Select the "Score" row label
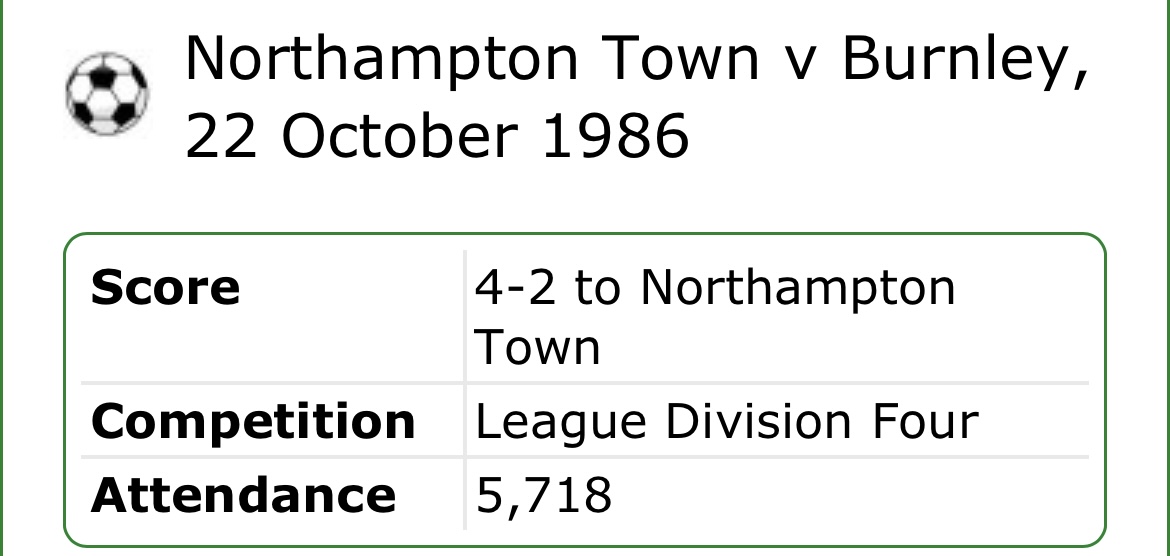 coord(165,289)
